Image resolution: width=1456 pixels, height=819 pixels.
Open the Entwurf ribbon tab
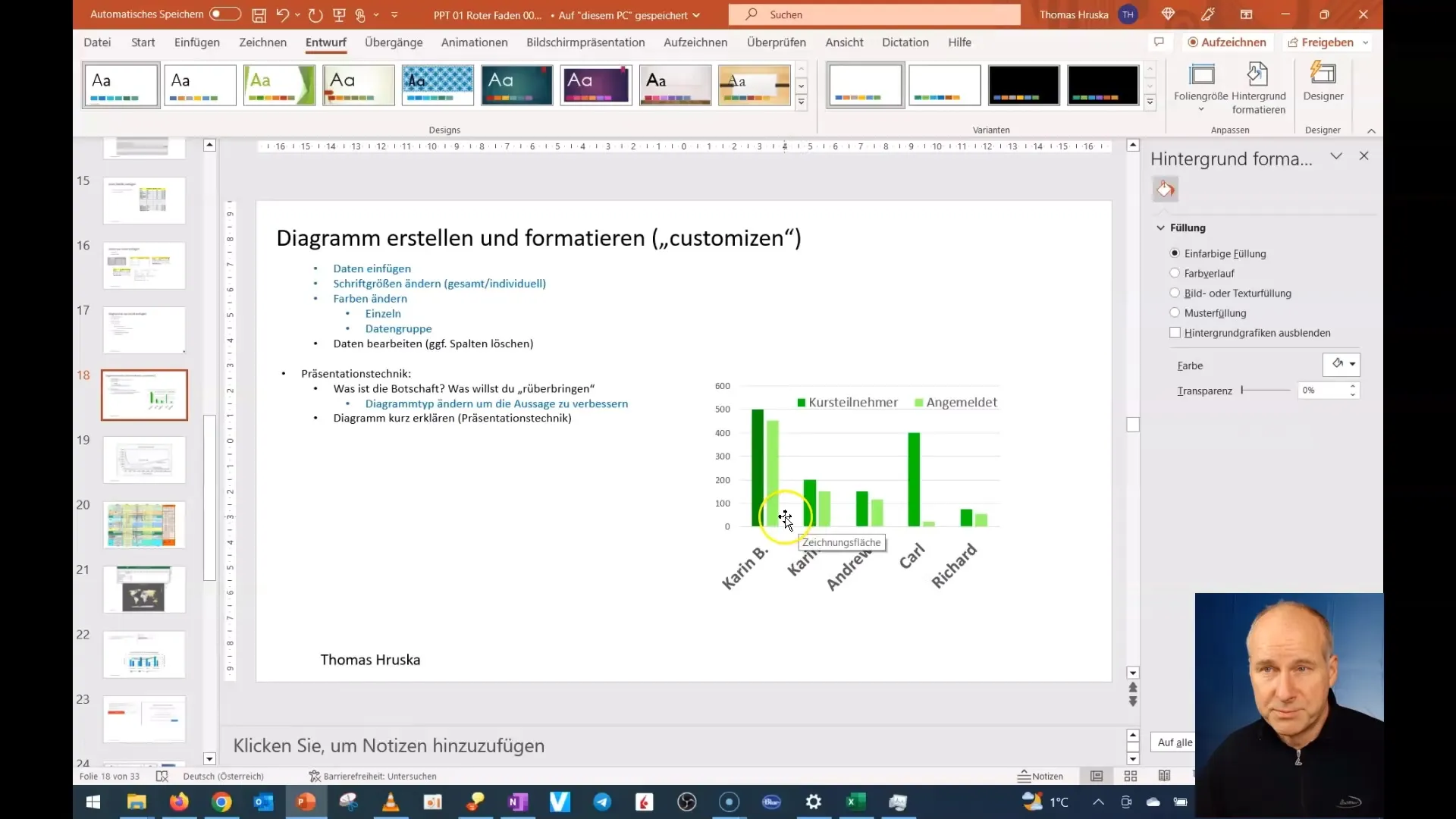[x=325, y=42]
